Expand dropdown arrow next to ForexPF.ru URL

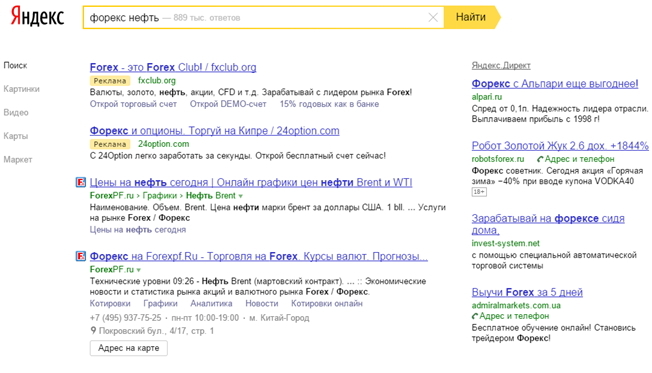point(138,270)
